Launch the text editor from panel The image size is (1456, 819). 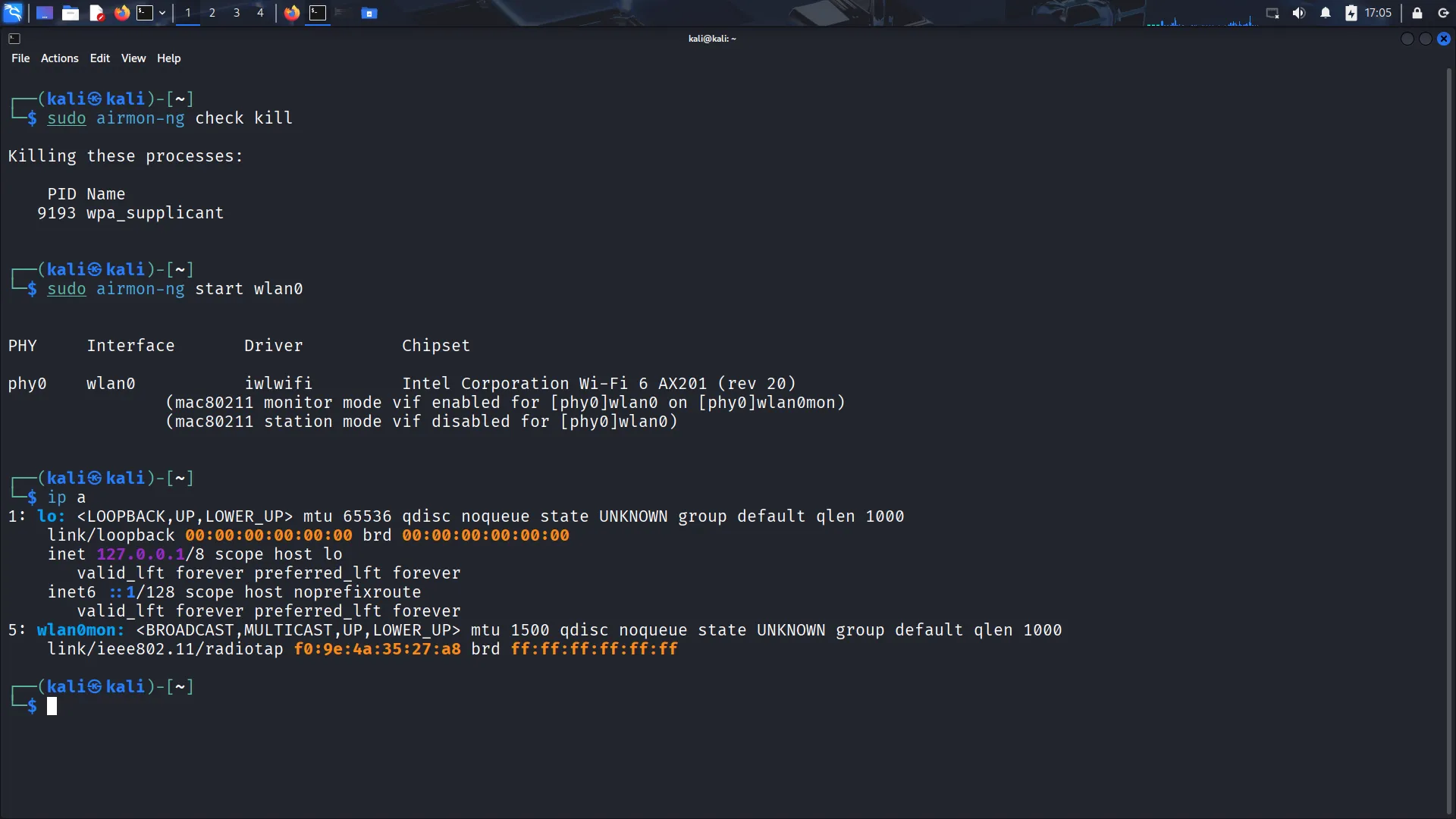tap(96, 13)
